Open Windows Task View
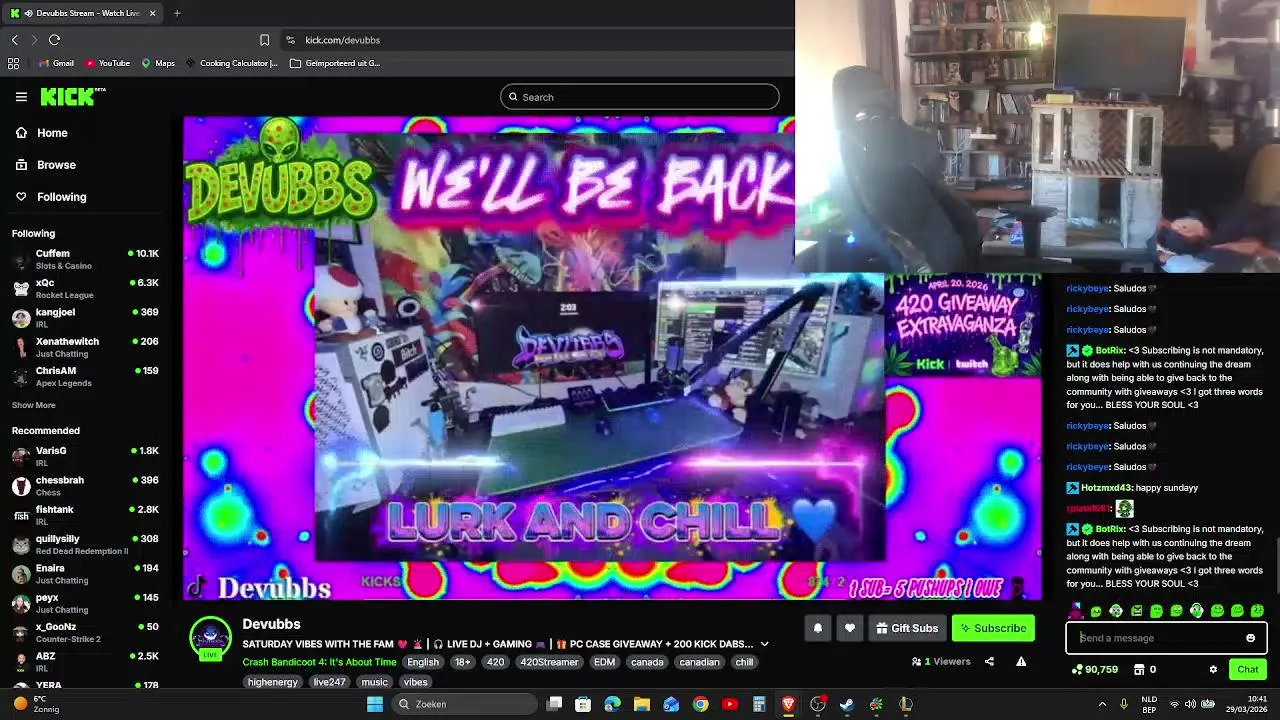 click(x=555, y=704)
